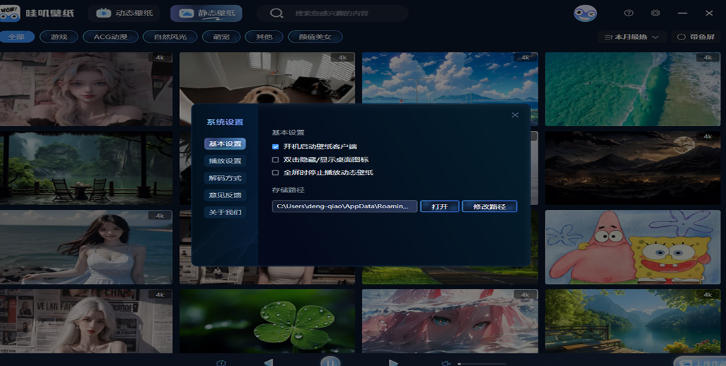The image size is (726, 366).
Task: Open the user avatar profile
Action: pos(585,13)
